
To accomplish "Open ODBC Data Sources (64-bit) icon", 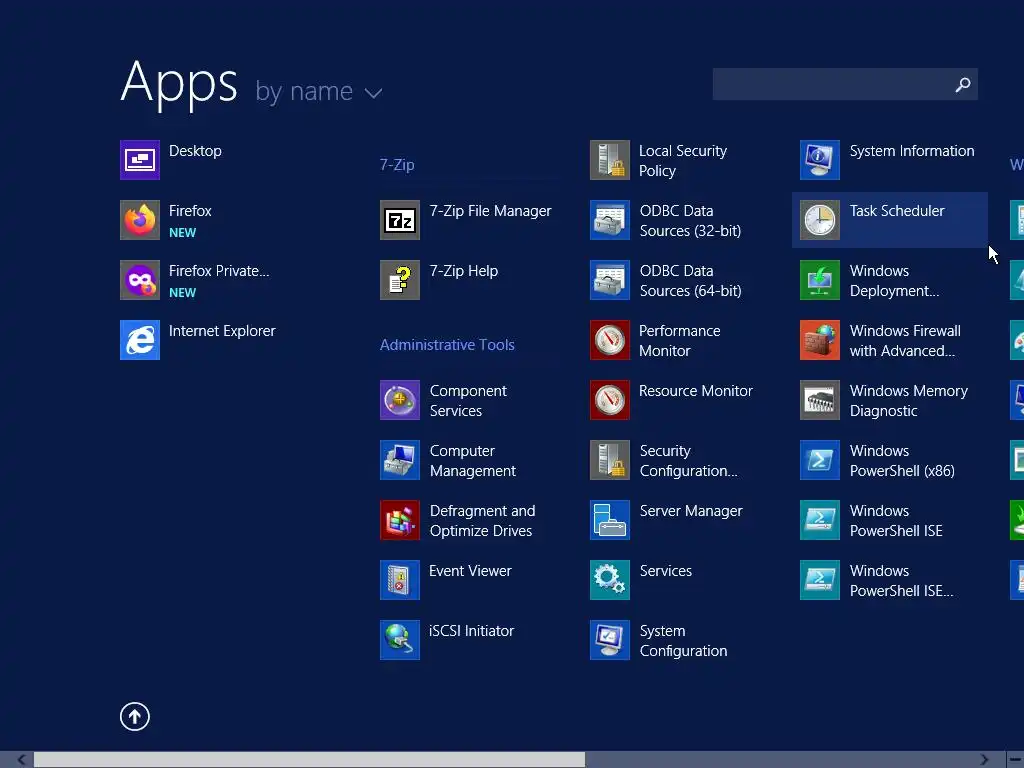I will pyautogui.click(x=610, y=280).
